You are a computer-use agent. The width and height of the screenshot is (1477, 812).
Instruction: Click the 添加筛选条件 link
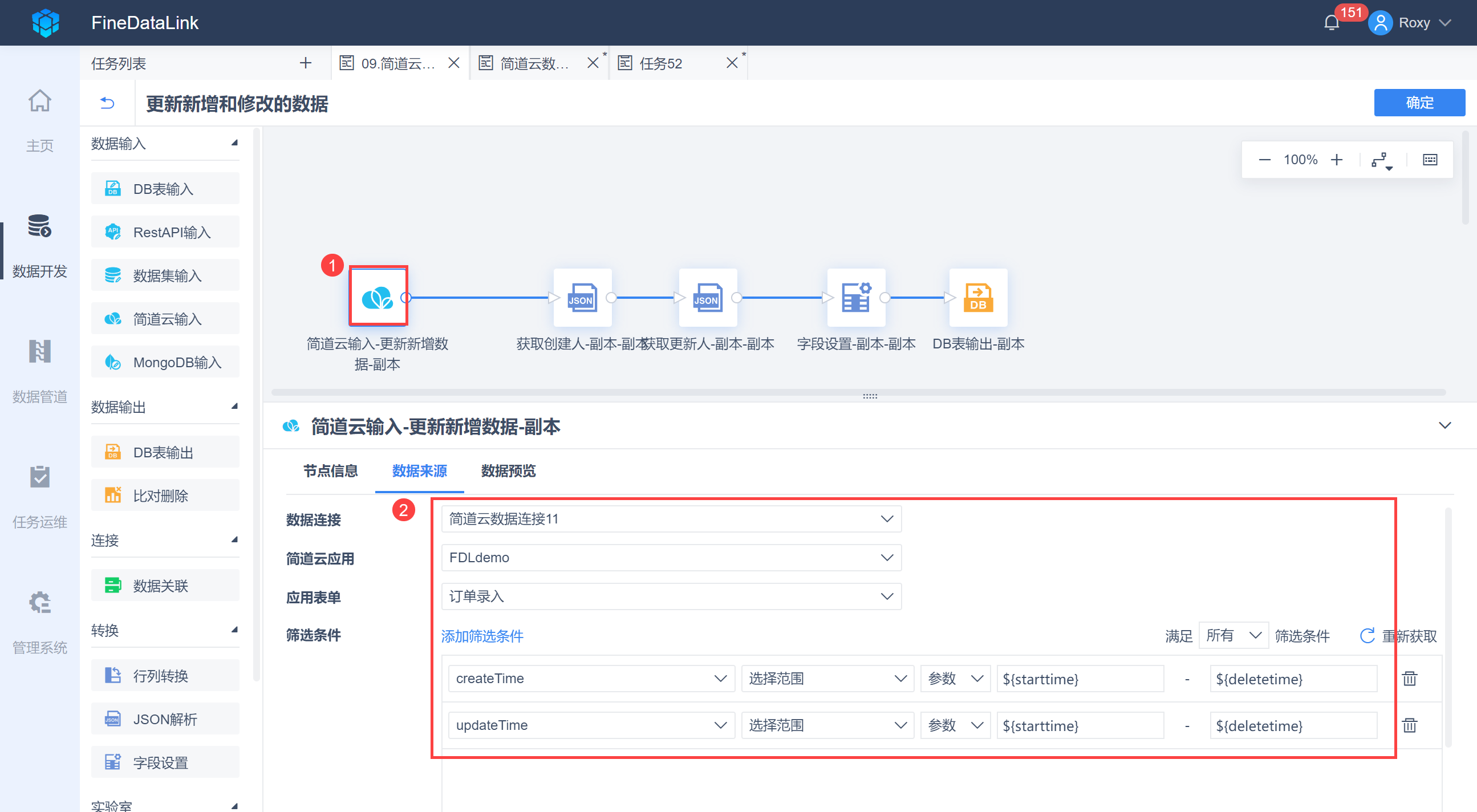point(482,635)
